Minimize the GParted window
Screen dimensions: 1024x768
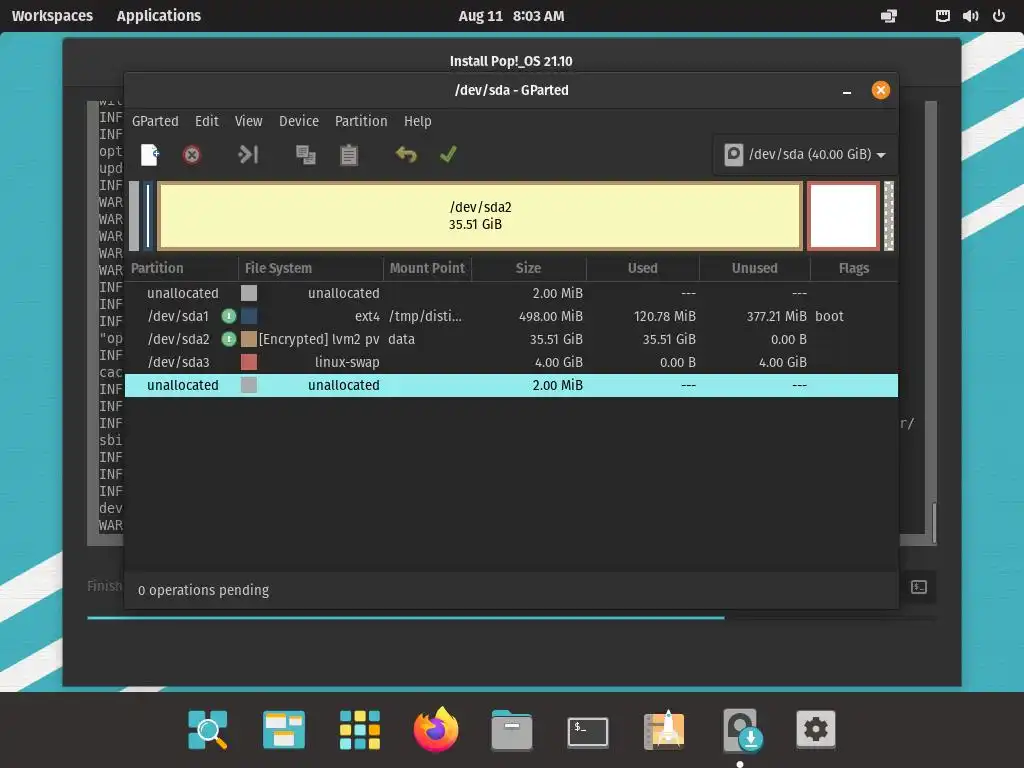pyautogui.click(x=846, y=91)
